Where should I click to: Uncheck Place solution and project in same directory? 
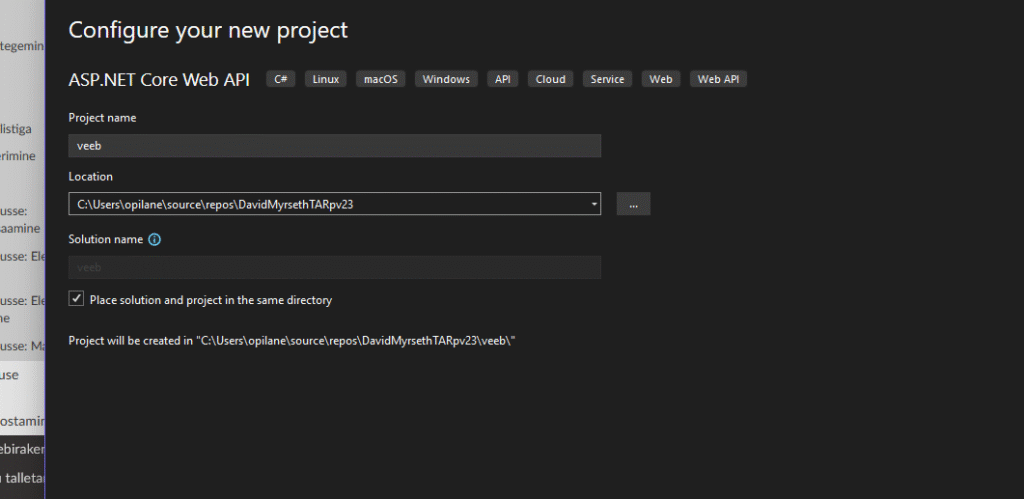pos(76,299)
